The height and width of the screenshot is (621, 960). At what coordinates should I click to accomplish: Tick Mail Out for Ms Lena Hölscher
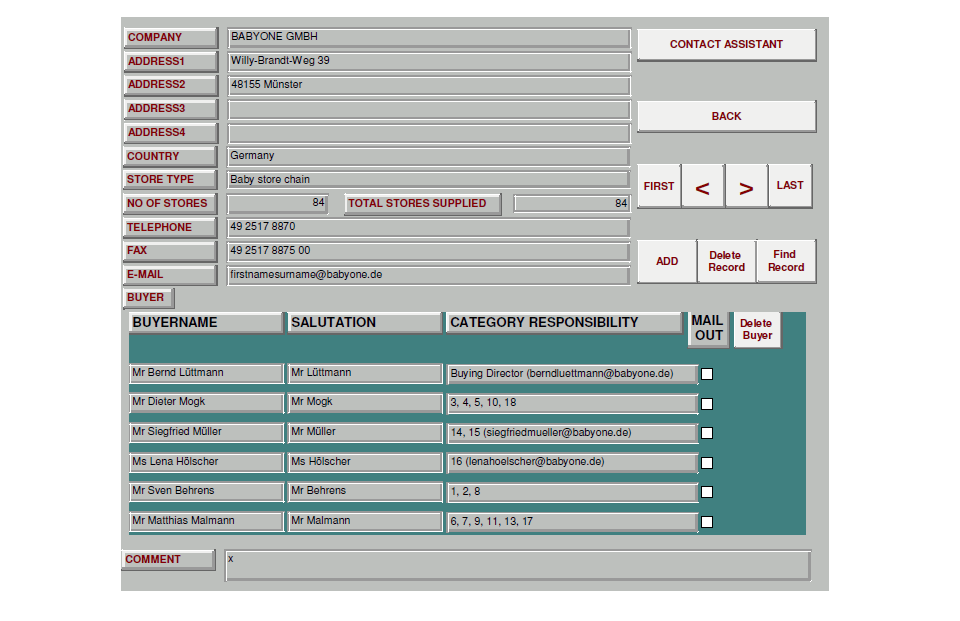pyautogui.click(x=707, y=462)
